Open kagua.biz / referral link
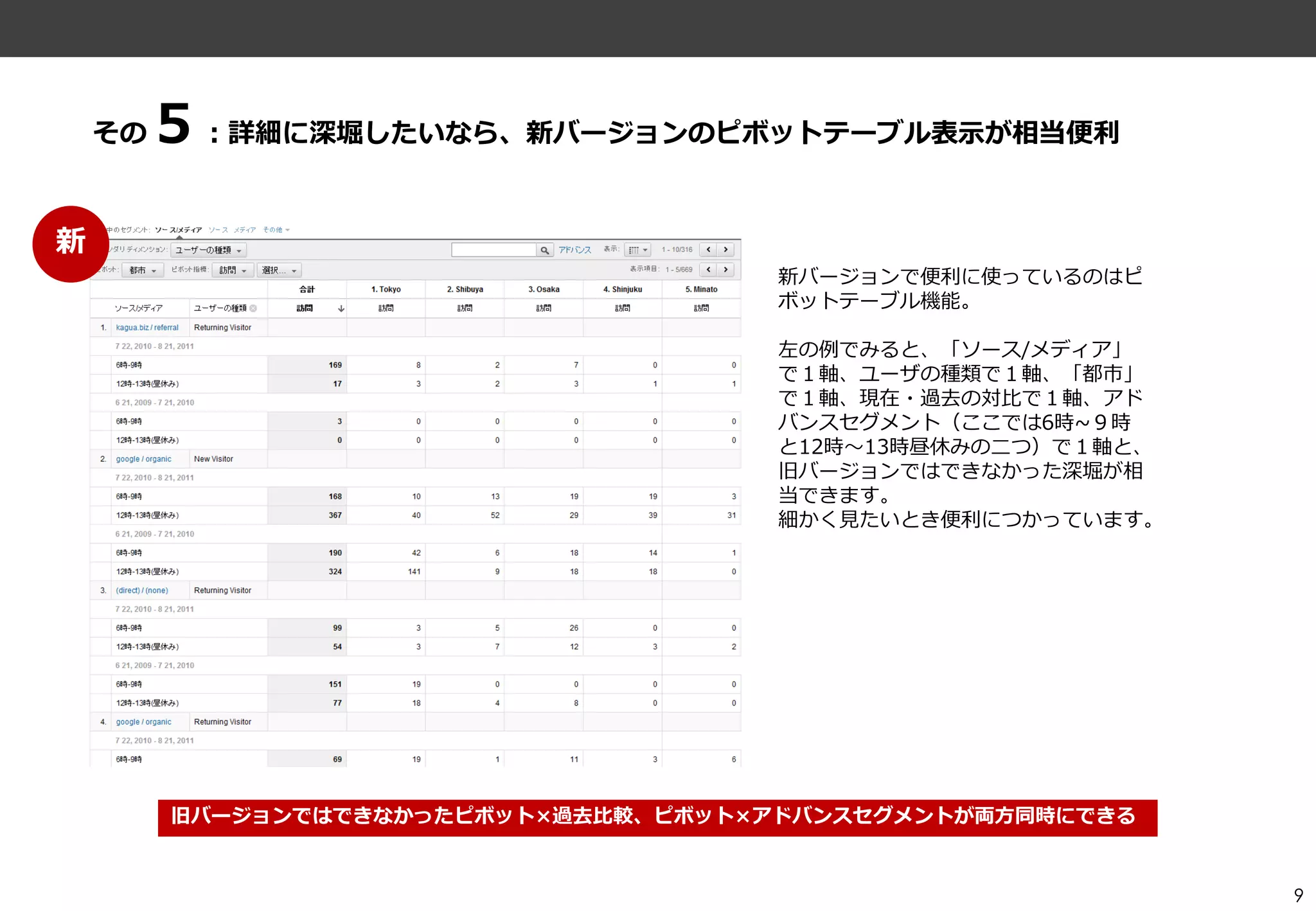This screenshot has width=1316, height=911. [147, 328]
